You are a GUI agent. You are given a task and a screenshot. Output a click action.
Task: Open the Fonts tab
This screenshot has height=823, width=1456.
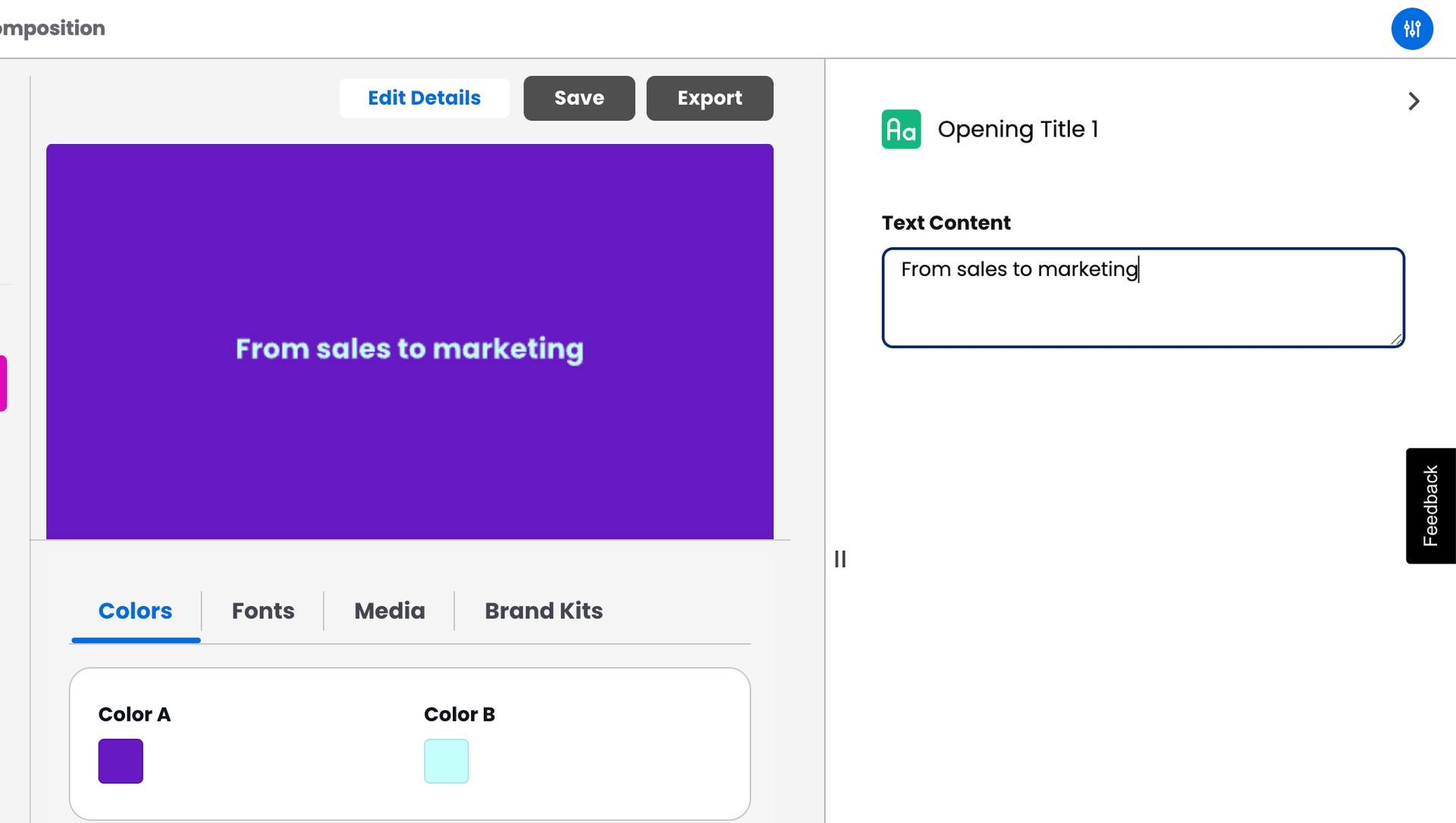(x=262, y=611)
